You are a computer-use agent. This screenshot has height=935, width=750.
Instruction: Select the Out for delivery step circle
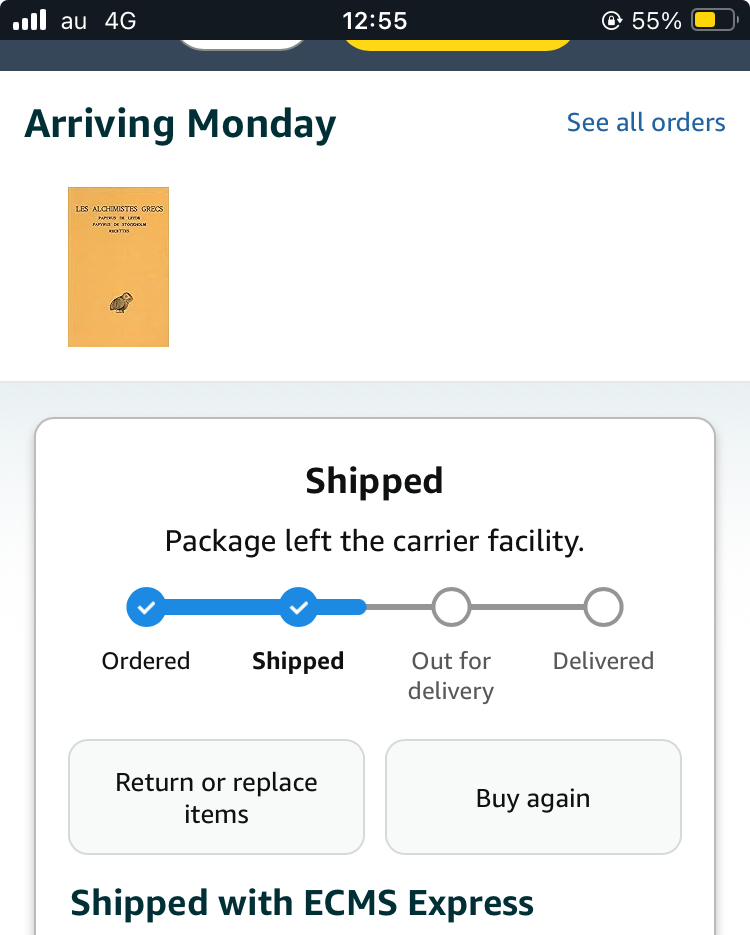451,606
